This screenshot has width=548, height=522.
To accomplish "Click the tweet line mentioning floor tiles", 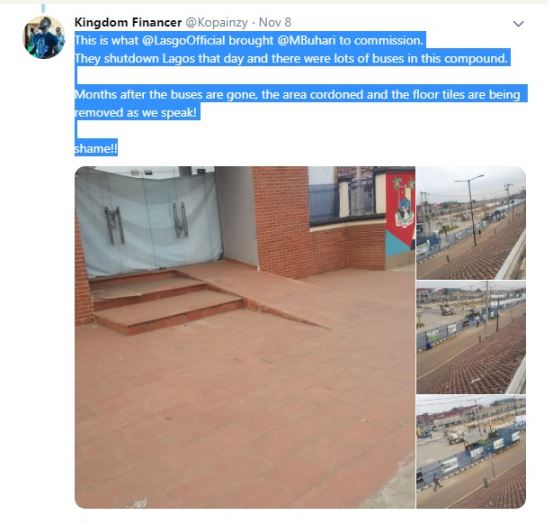I will click(x=297, y=95).
